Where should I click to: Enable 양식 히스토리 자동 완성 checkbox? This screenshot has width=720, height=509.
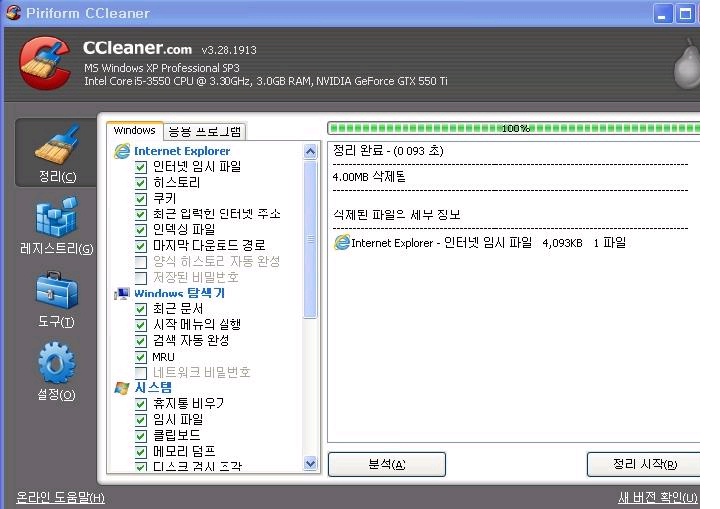pos(141,262)
